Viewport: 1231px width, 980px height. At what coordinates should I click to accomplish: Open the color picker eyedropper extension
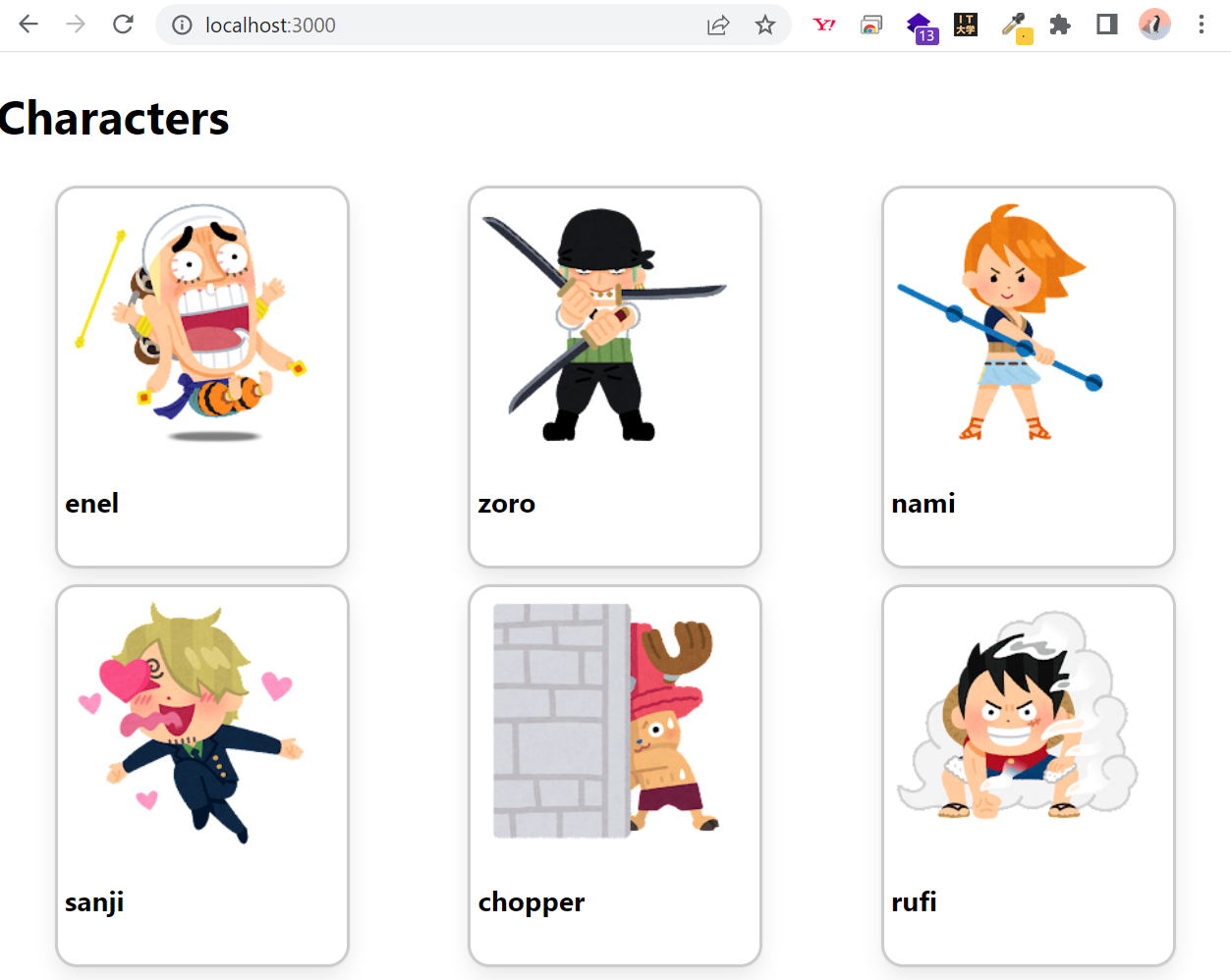1015,27
